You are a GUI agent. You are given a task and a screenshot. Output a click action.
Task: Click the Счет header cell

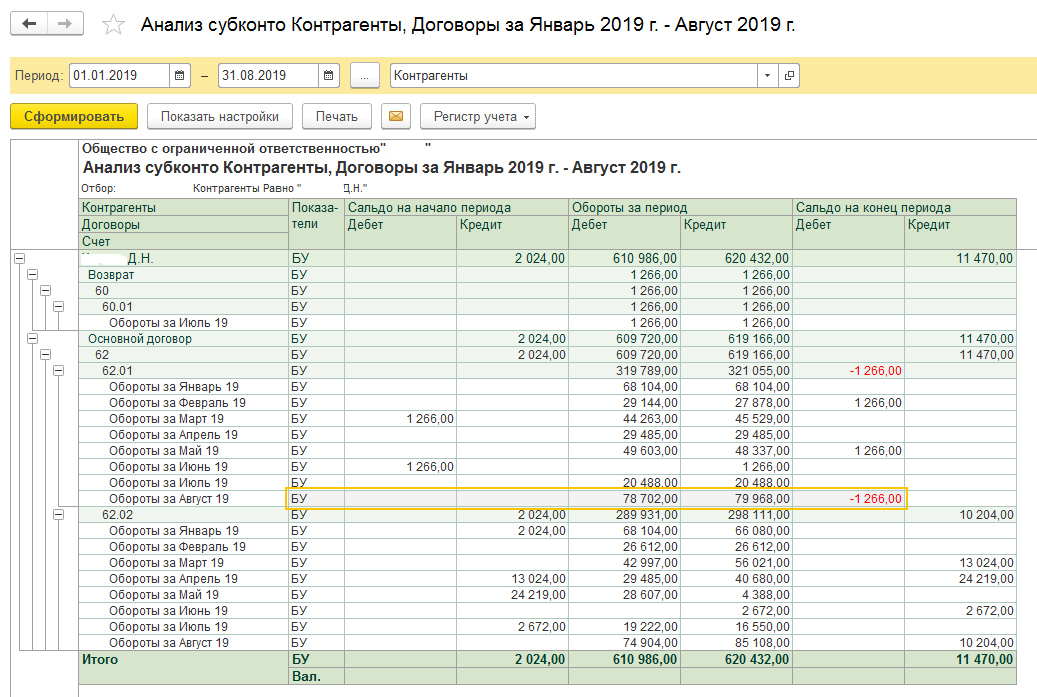184,241
